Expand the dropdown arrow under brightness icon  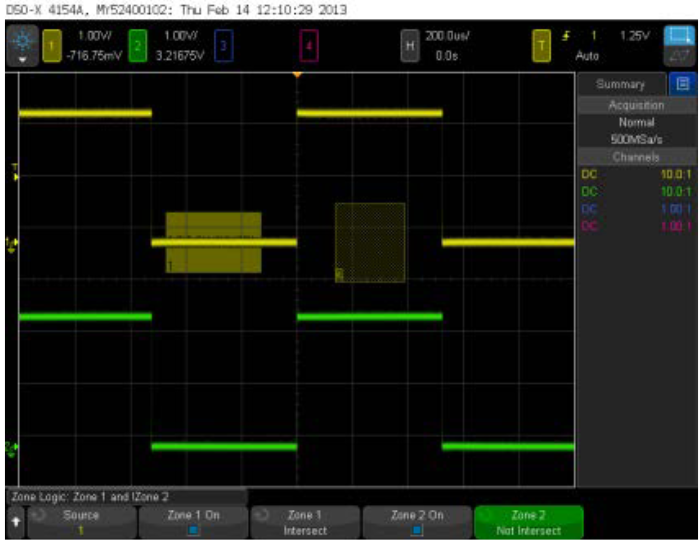[24, 59]
